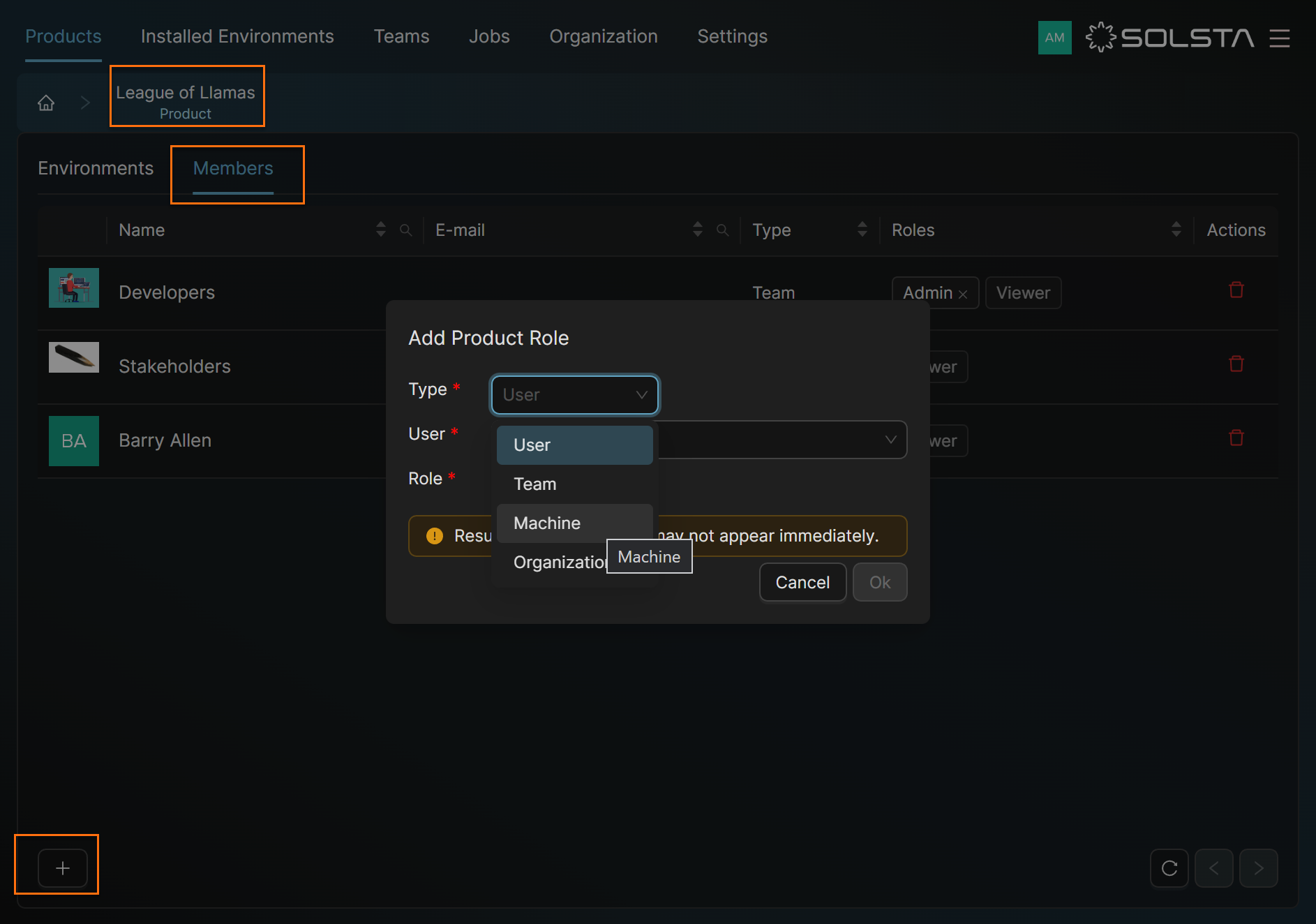
Task: Open the Jobs tab
Action: click(x=489, y=36)
